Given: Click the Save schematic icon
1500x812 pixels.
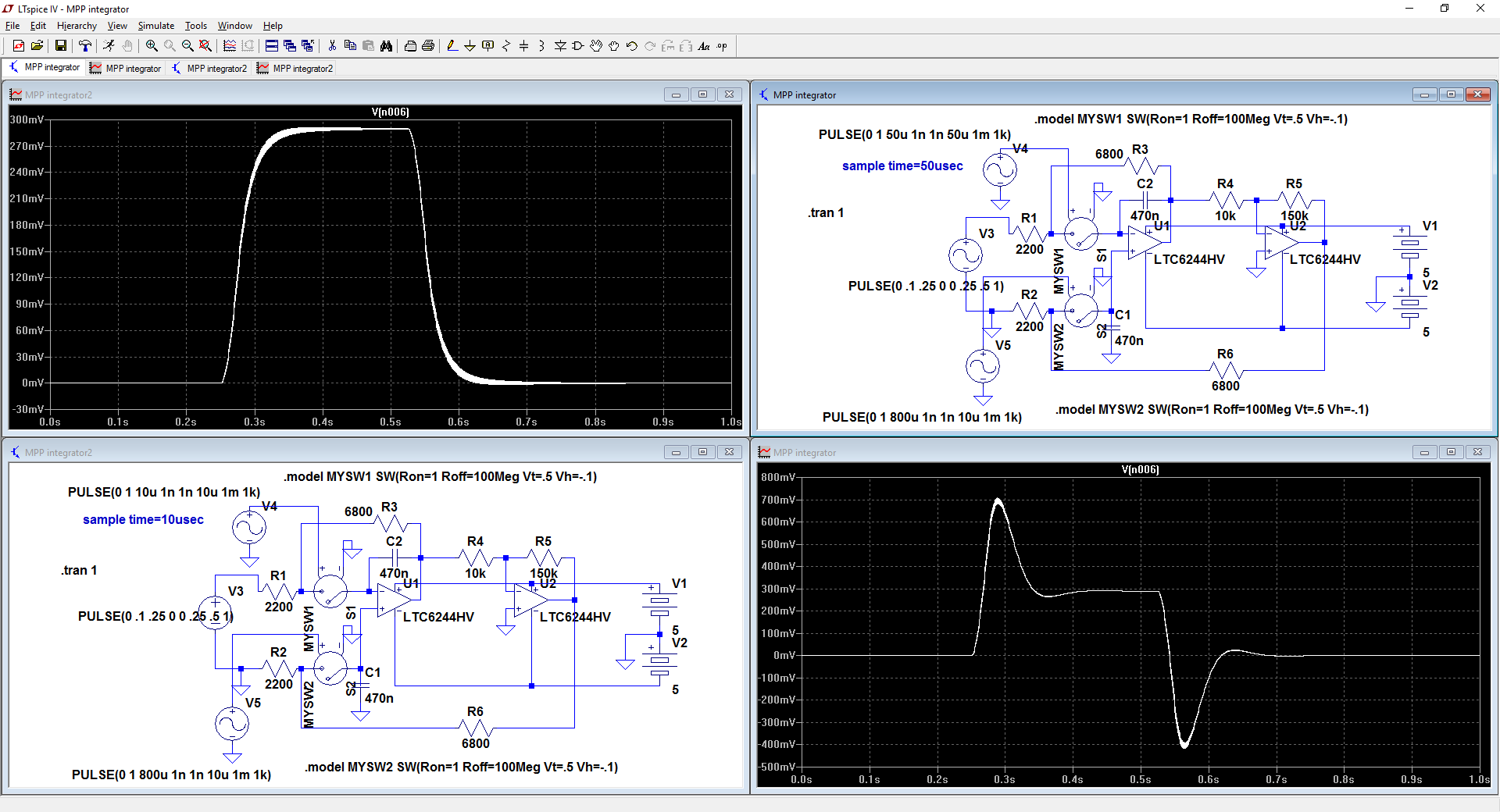Looking at the screenshot, I should click(x=60, y=46).
